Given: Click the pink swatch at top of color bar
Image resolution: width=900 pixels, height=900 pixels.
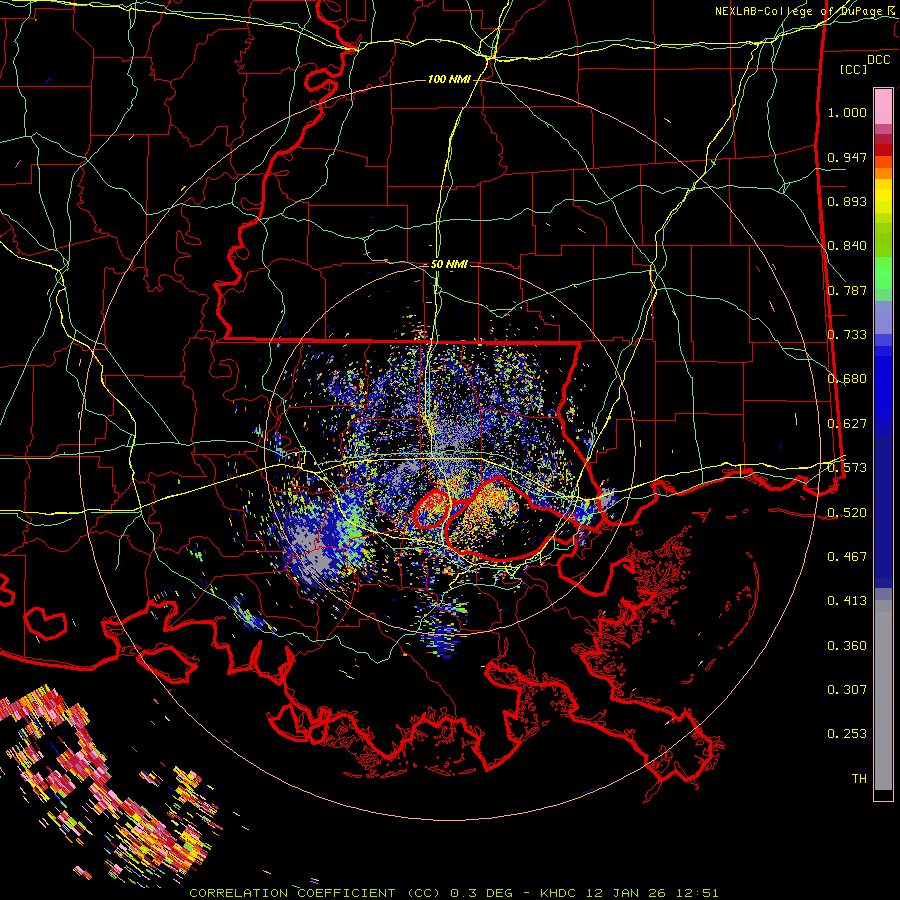Looking at the screenshot, I should tap(883, 107).
